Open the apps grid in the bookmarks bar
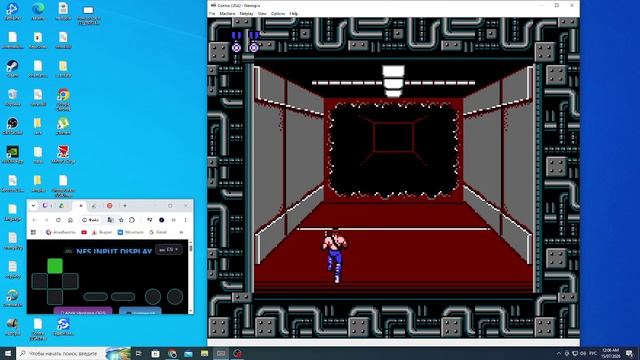 pos(33,232)
